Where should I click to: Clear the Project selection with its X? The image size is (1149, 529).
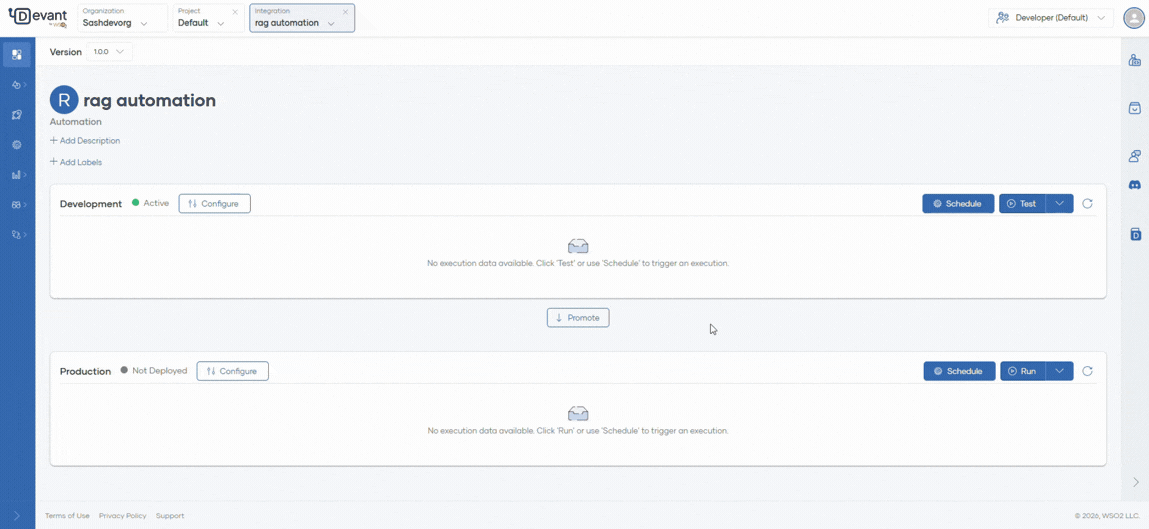tap(235, 12)
